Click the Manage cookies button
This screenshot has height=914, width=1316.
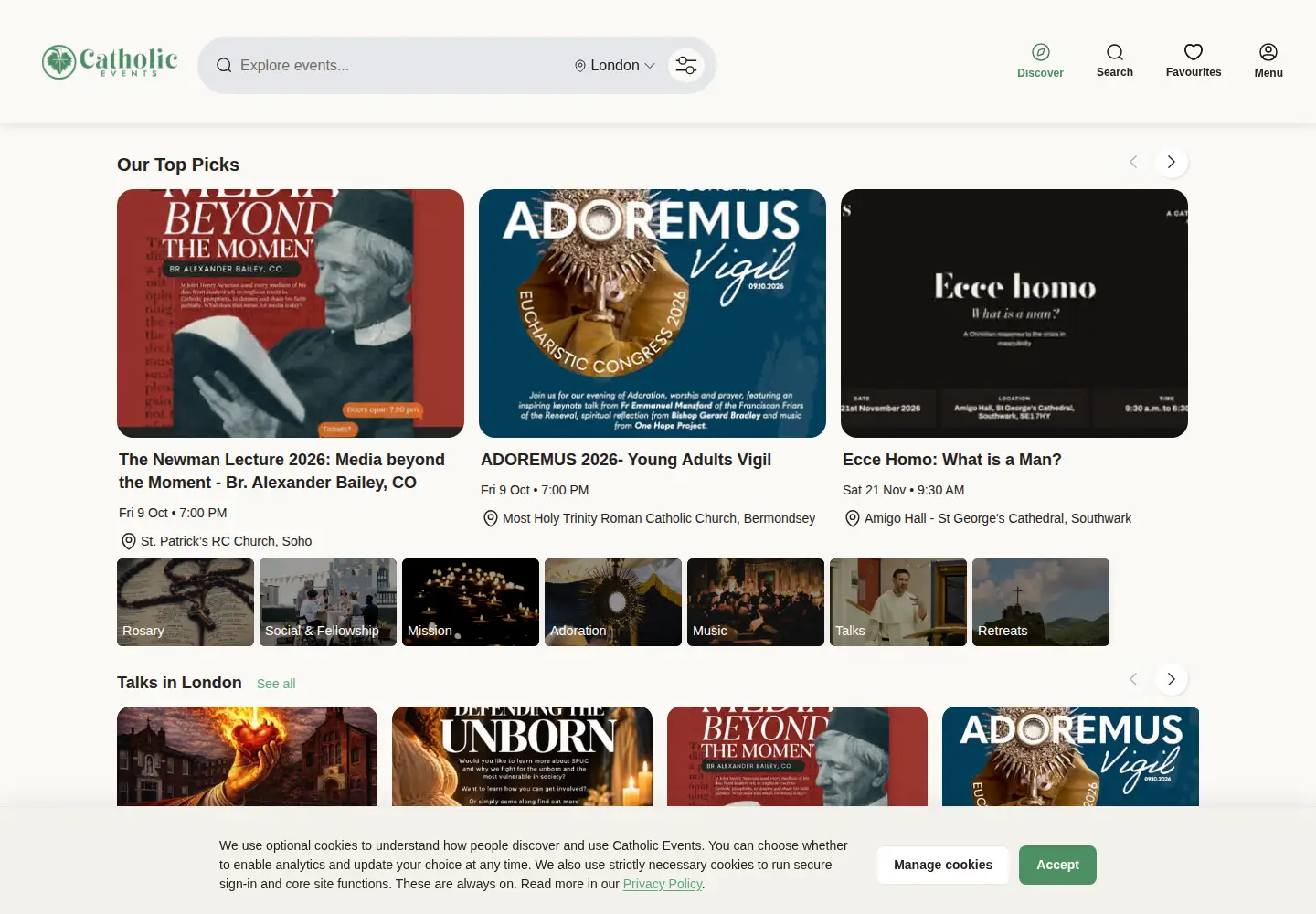coord(943,865)
